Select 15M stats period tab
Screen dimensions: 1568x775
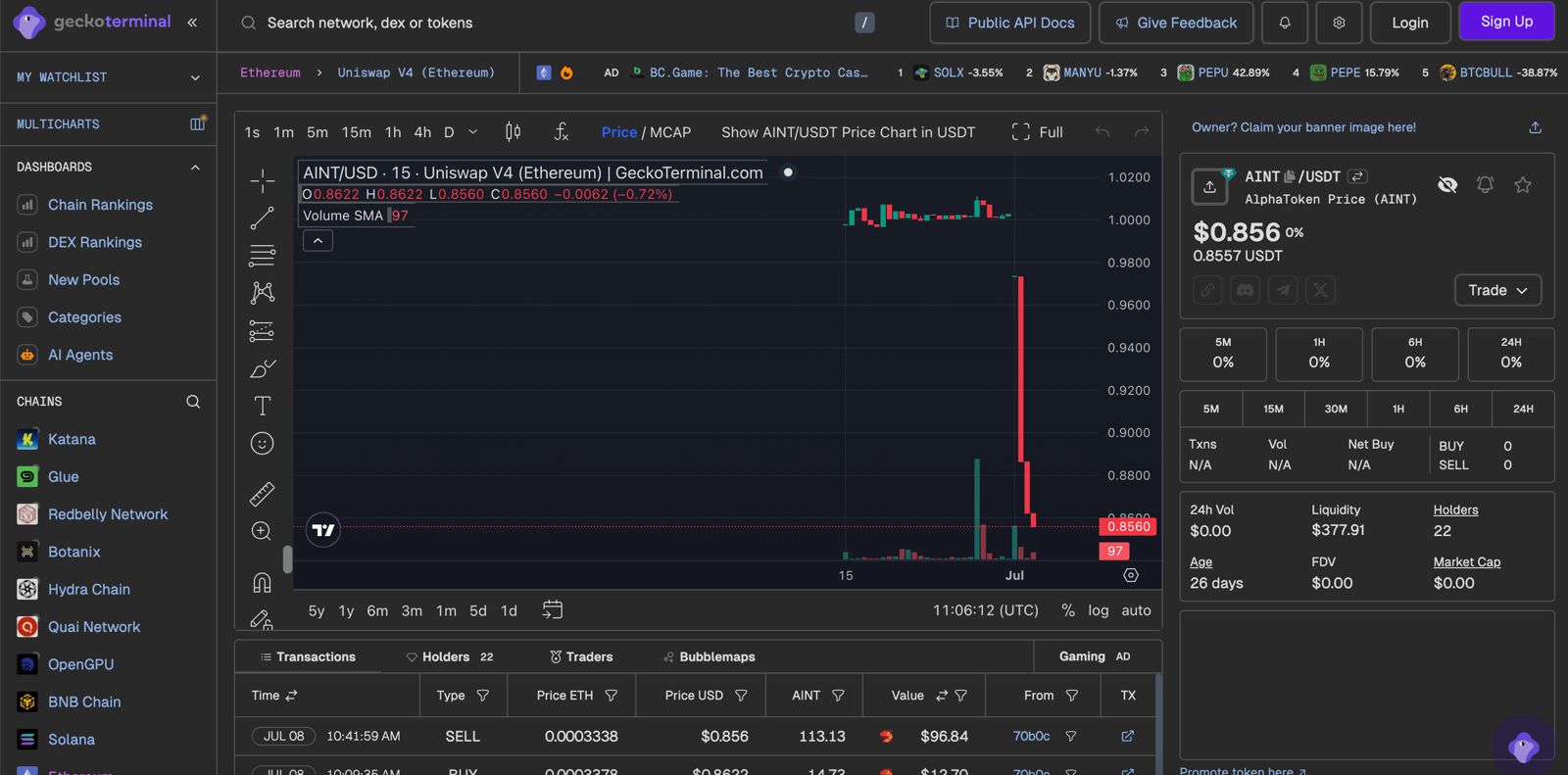click(x=1273, y=409)
